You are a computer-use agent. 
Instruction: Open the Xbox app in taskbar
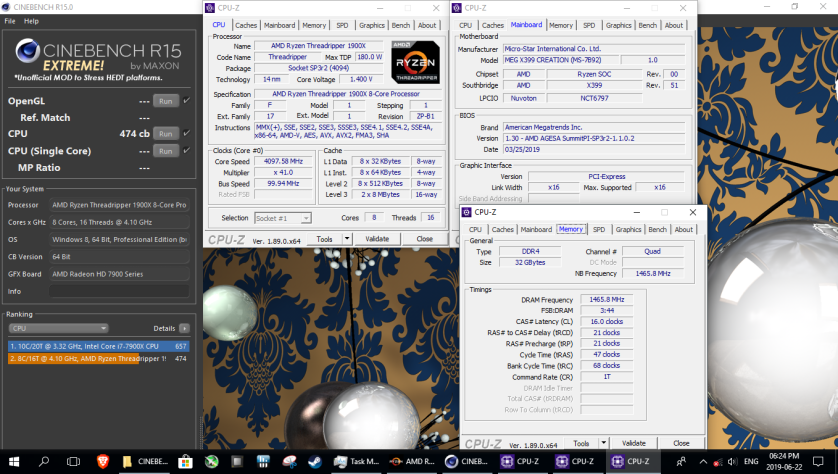[212, 461]
